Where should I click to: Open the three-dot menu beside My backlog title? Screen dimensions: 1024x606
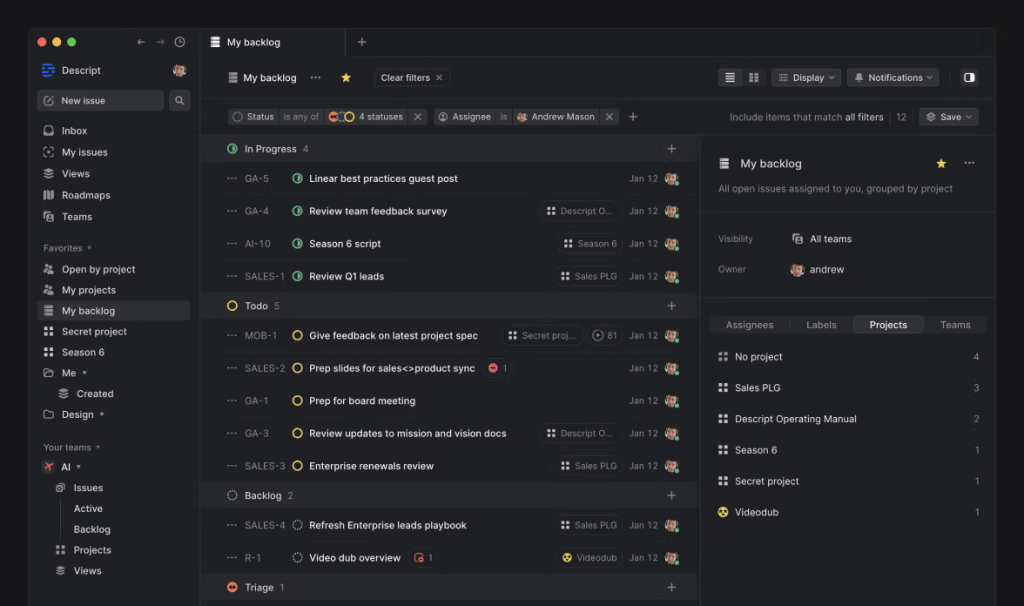[x=316, y=78]
